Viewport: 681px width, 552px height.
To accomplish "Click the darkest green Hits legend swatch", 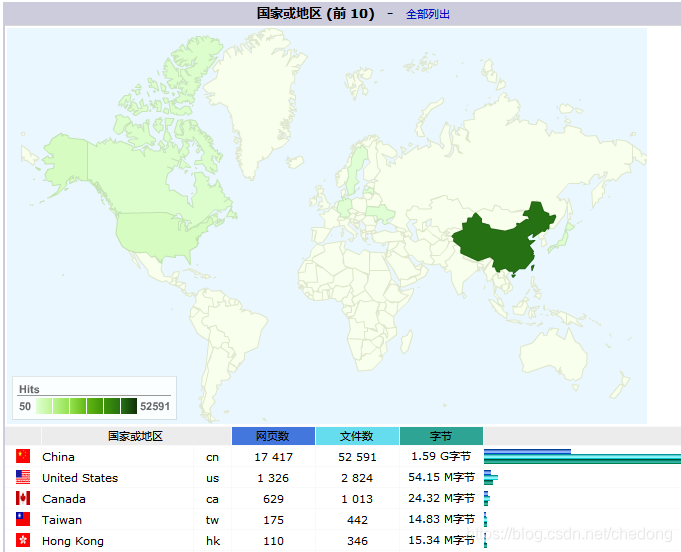I will (129, 406).
